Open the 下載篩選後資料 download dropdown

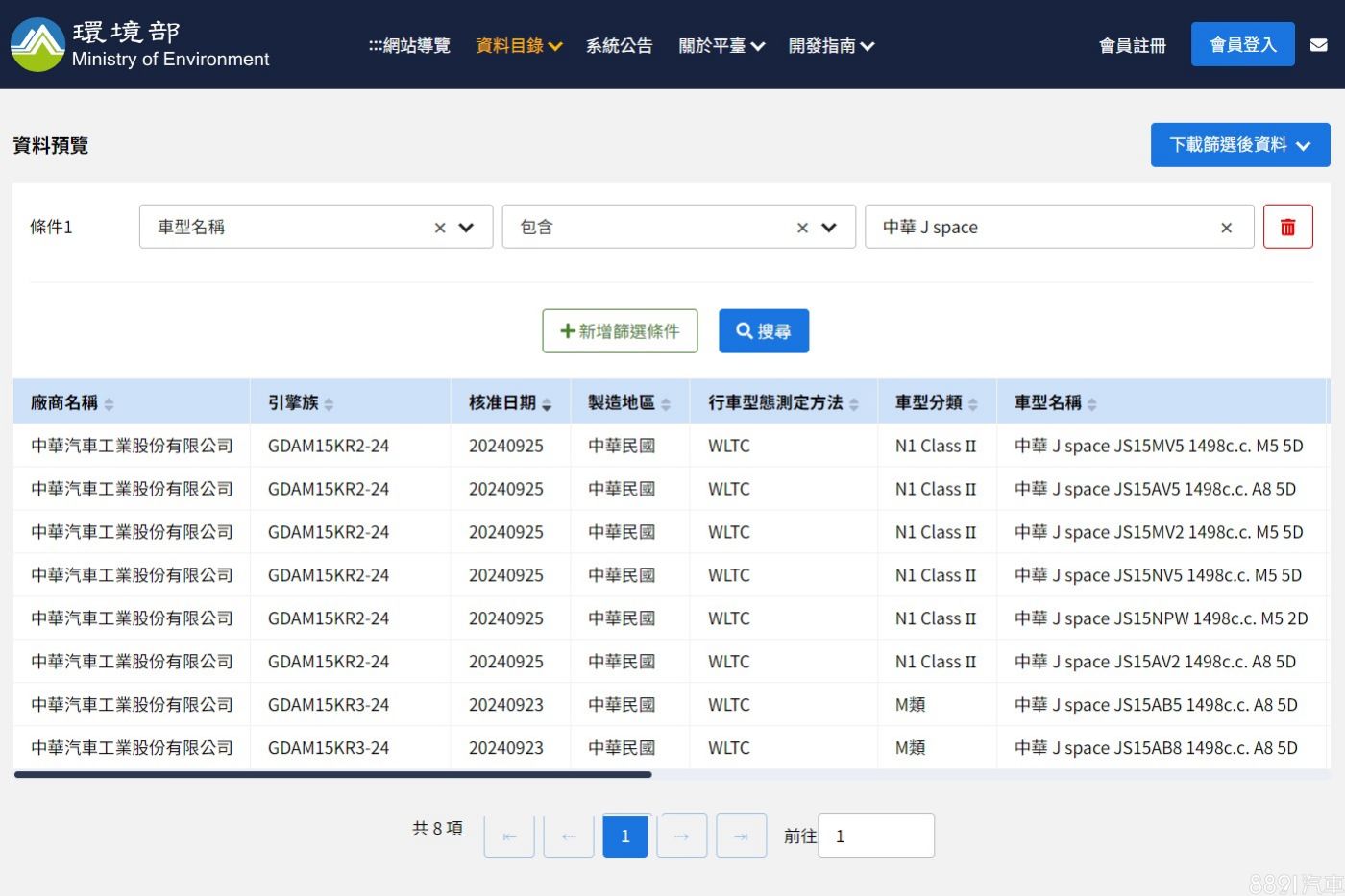(x=1239, y=145)
